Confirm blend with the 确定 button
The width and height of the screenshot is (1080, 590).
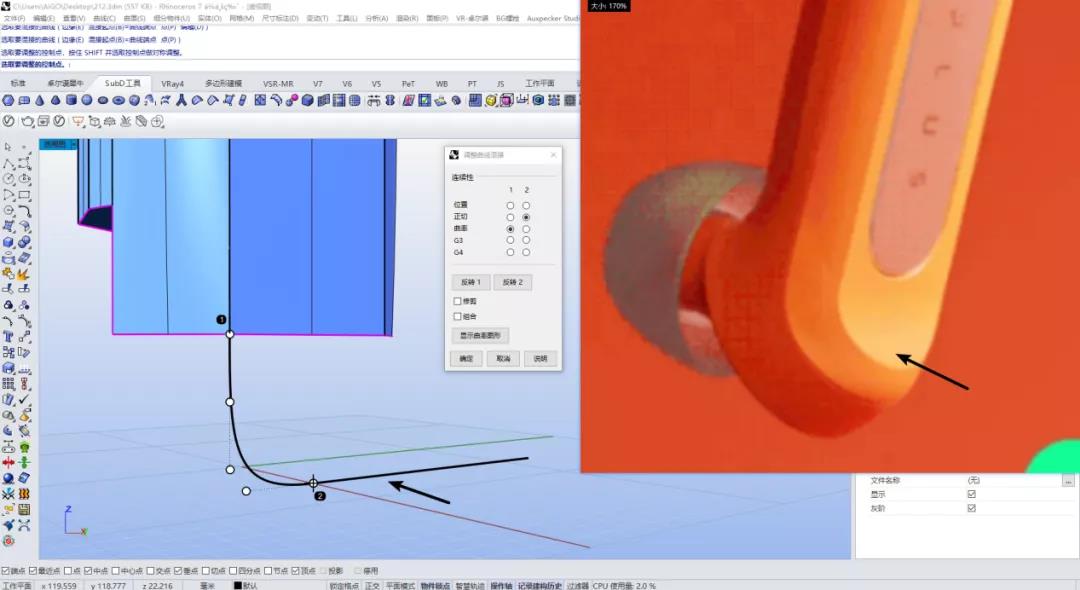point(466,359)
